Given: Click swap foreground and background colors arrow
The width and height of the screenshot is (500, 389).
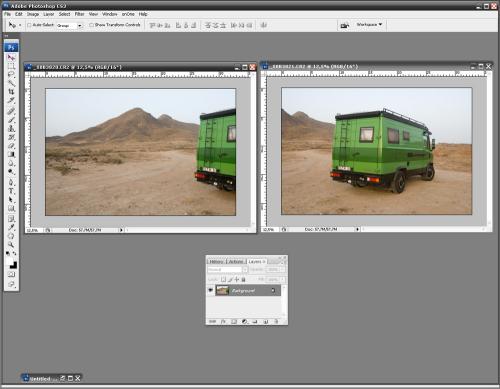Looking at the screenshot, I should tap(15, 254).
